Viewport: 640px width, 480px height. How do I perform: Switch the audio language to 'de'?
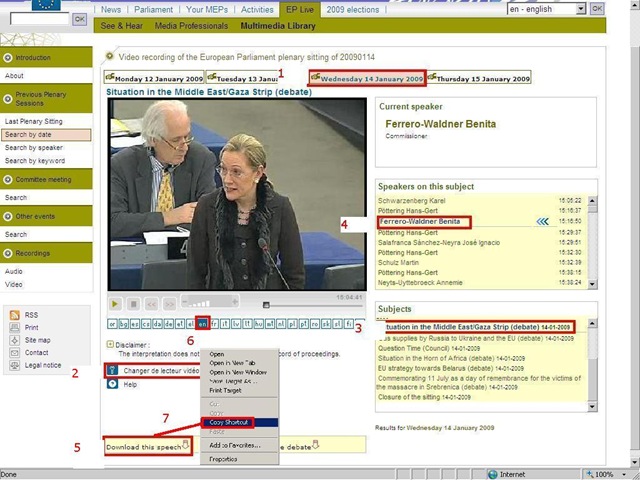[168, 324]
